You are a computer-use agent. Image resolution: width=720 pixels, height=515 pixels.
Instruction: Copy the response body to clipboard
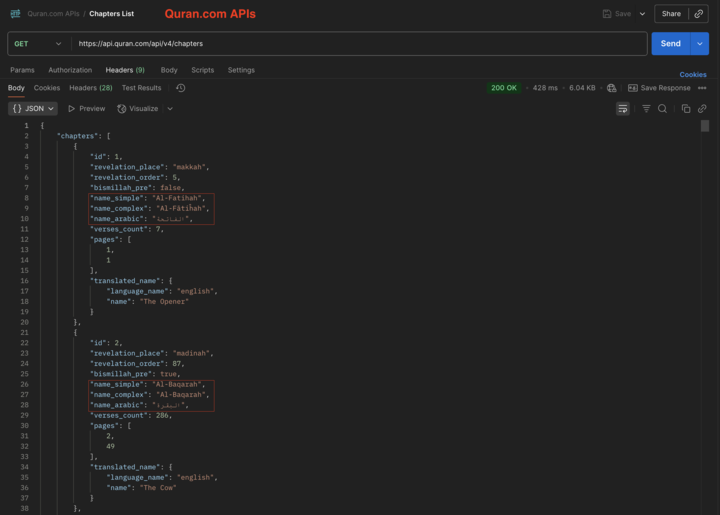tap(686, 108)
